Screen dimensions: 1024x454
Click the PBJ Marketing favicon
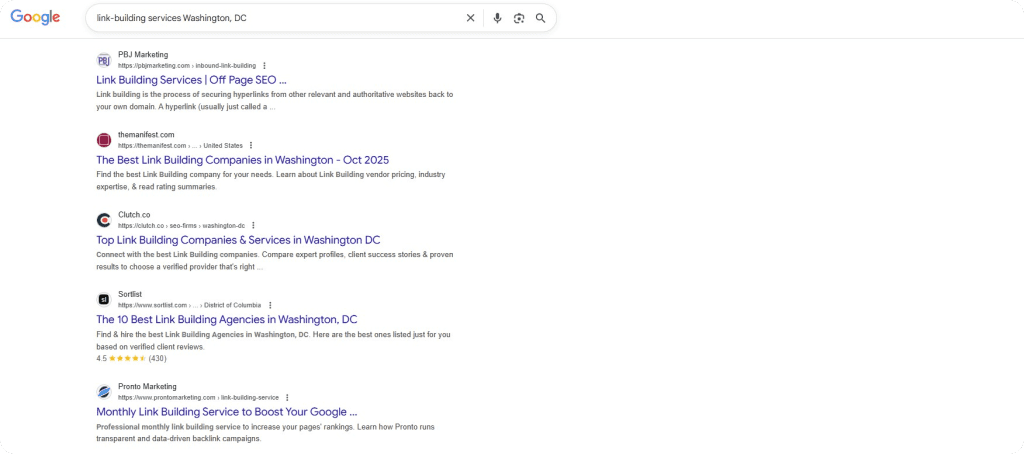click(x=104, y=60)
